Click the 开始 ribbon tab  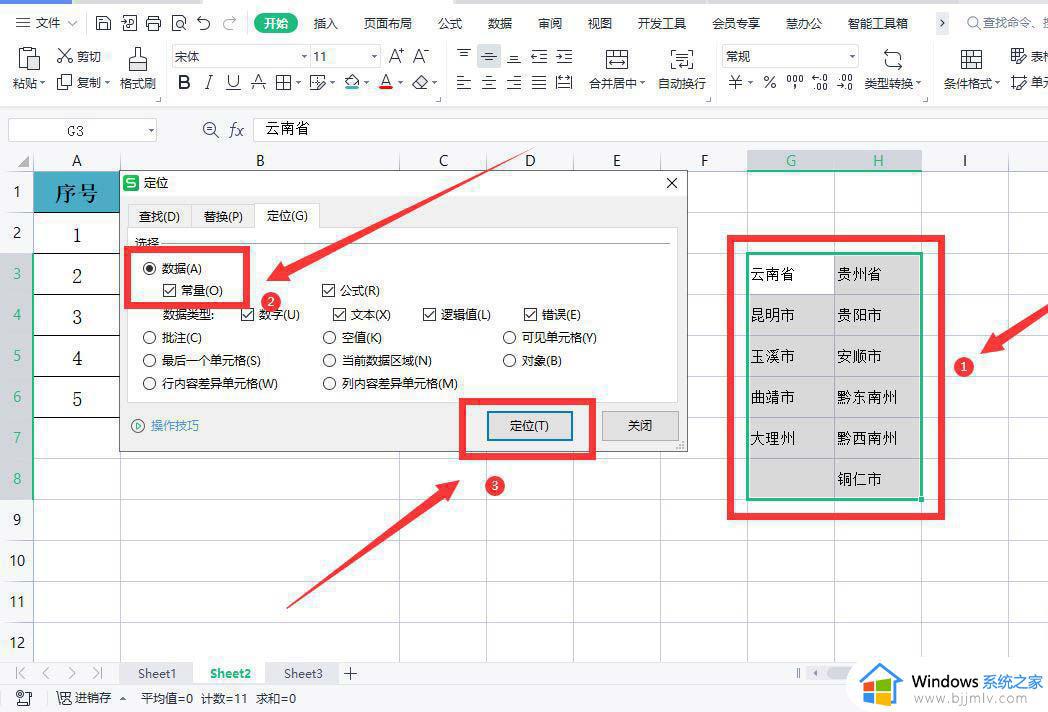click(x=275, y=23)
